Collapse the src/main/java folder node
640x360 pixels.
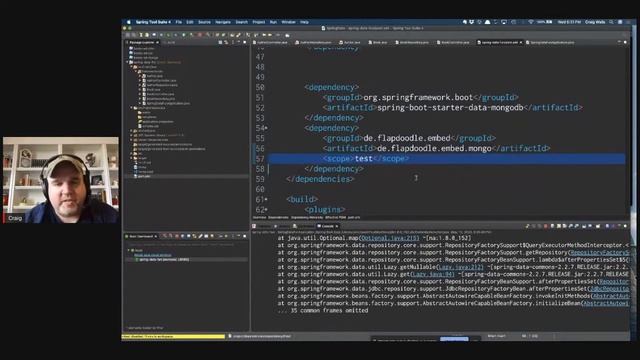[131, 67]
